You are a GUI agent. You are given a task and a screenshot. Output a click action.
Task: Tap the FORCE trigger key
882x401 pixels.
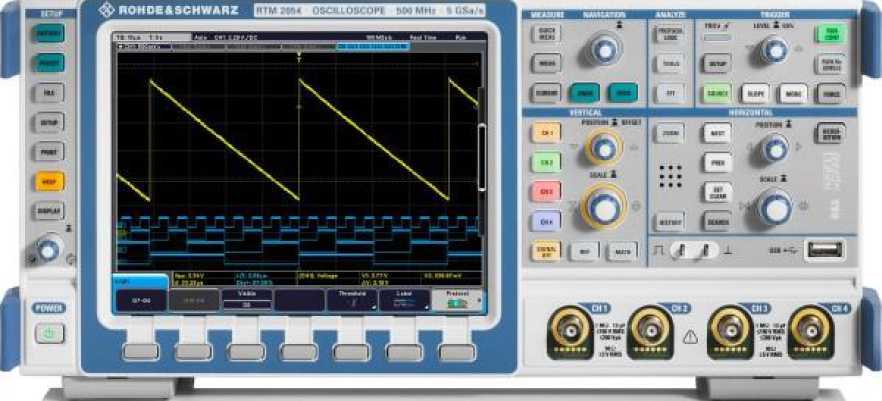(831, 93)
